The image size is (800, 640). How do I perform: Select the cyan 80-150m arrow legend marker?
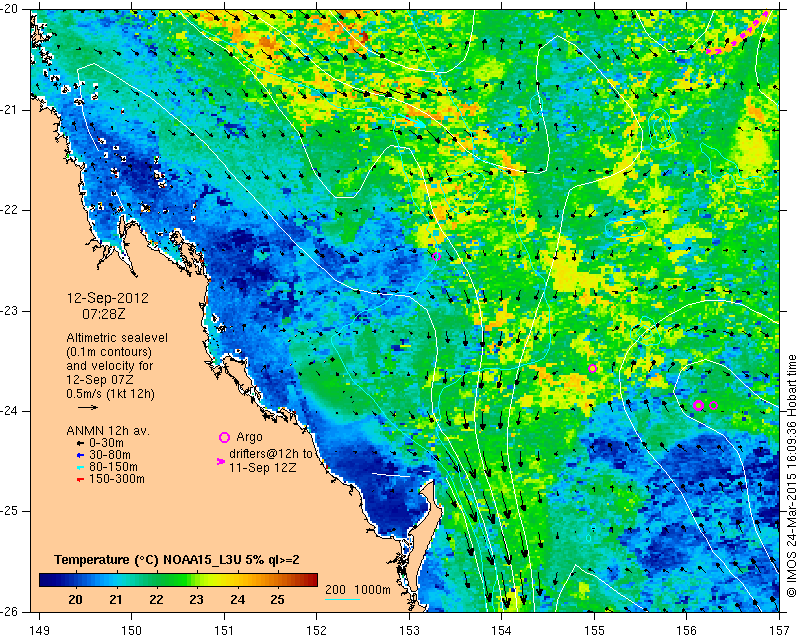tap(80, 467)
